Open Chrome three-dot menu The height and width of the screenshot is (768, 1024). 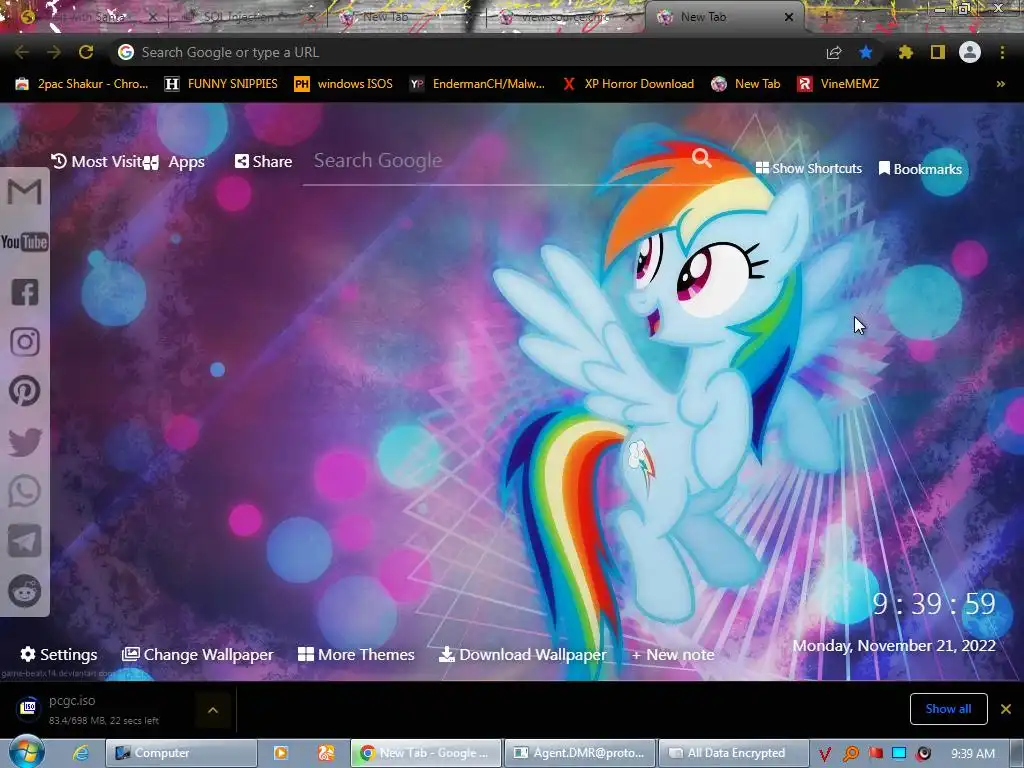click(1002, 52)
